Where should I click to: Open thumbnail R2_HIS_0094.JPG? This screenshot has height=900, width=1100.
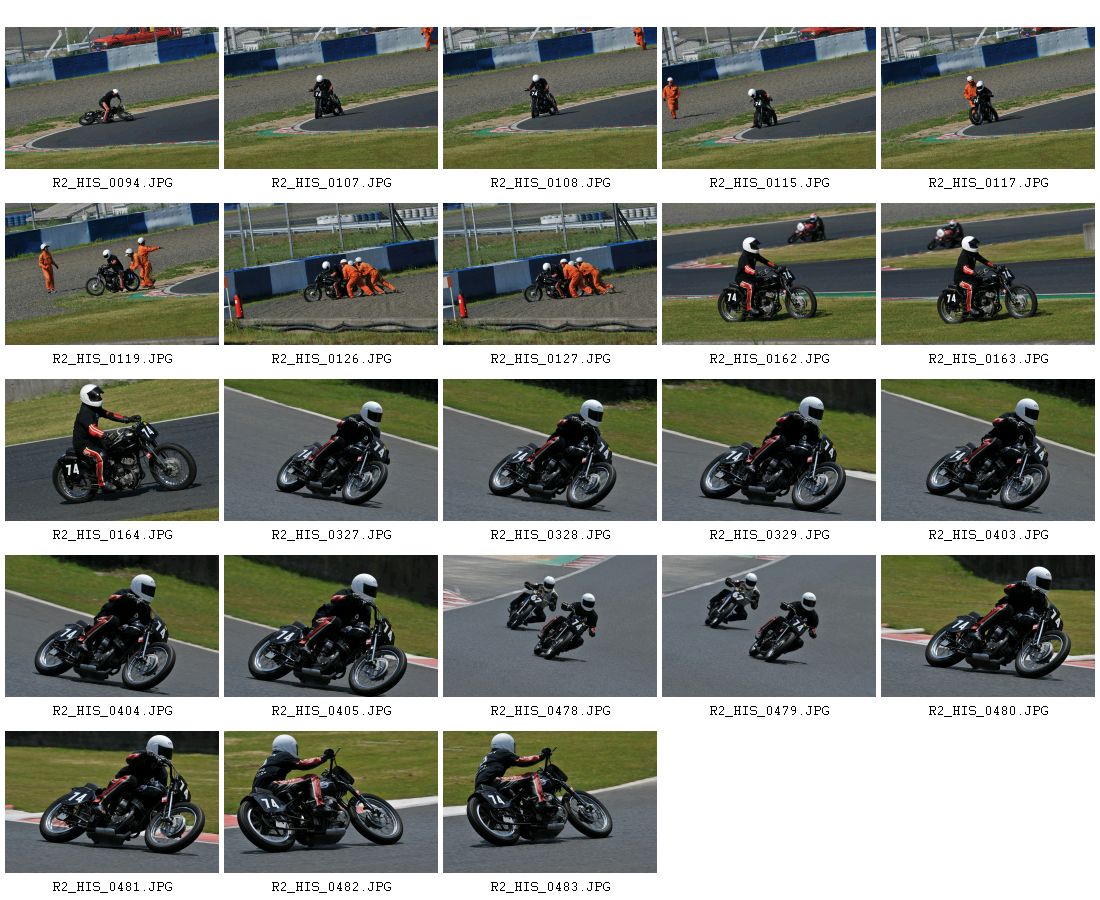coord(112,98)
